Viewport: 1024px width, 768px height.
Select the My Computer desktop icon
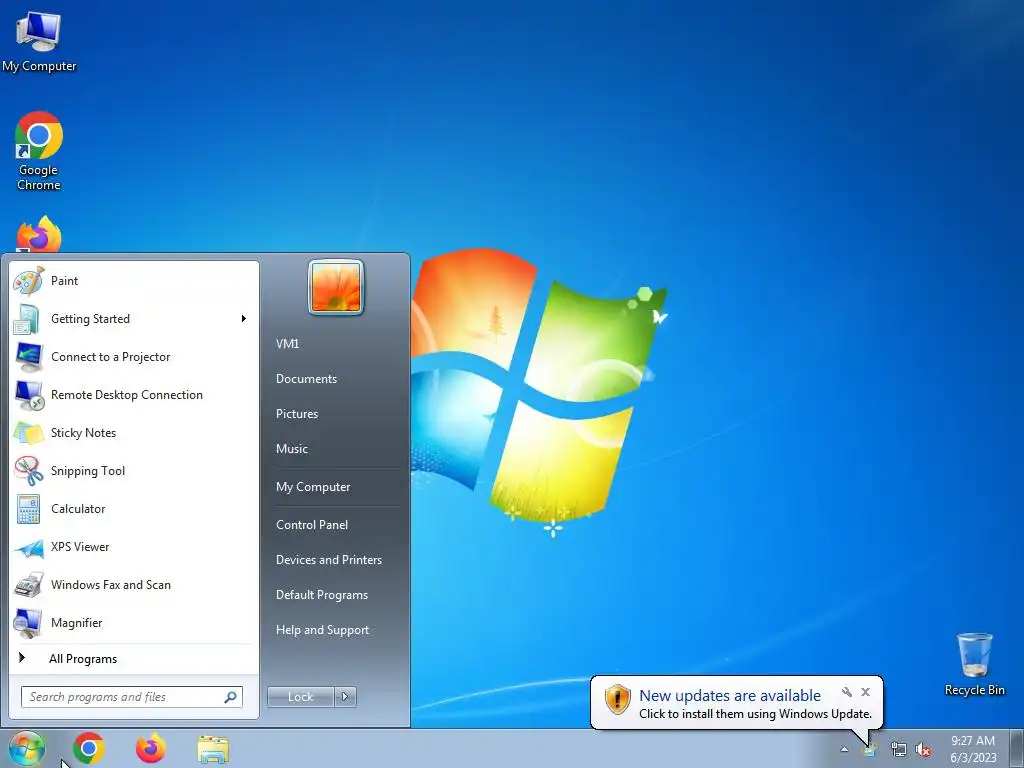[x=39, y=41]
